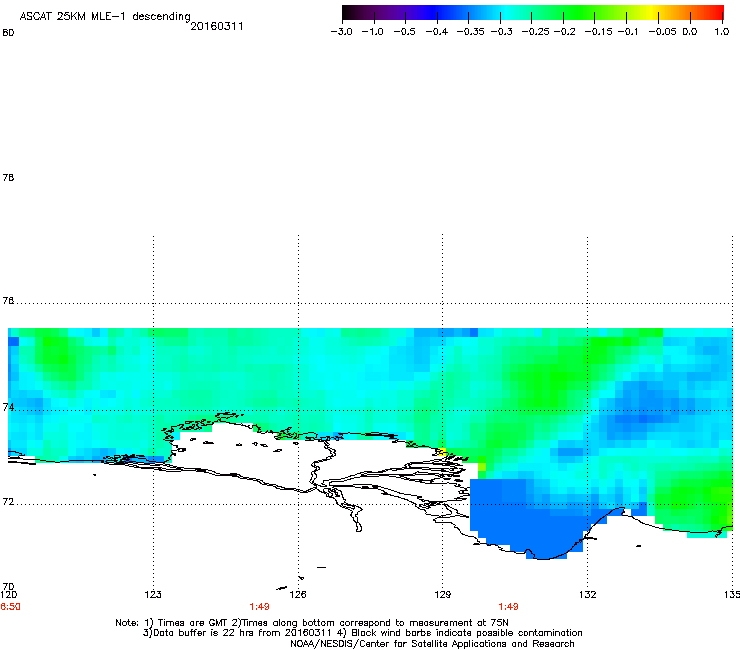Viewport: 740px width, 650px height.
Task: Click the yellow section of the colorbar
Action: (x=653, y=13)
